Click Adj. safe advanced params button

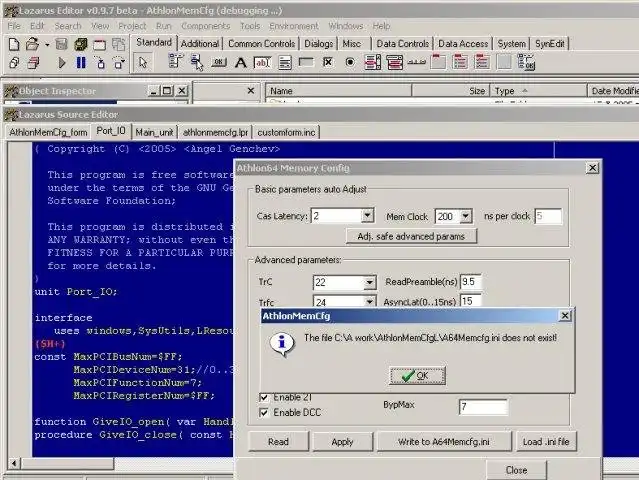point(411,236)
